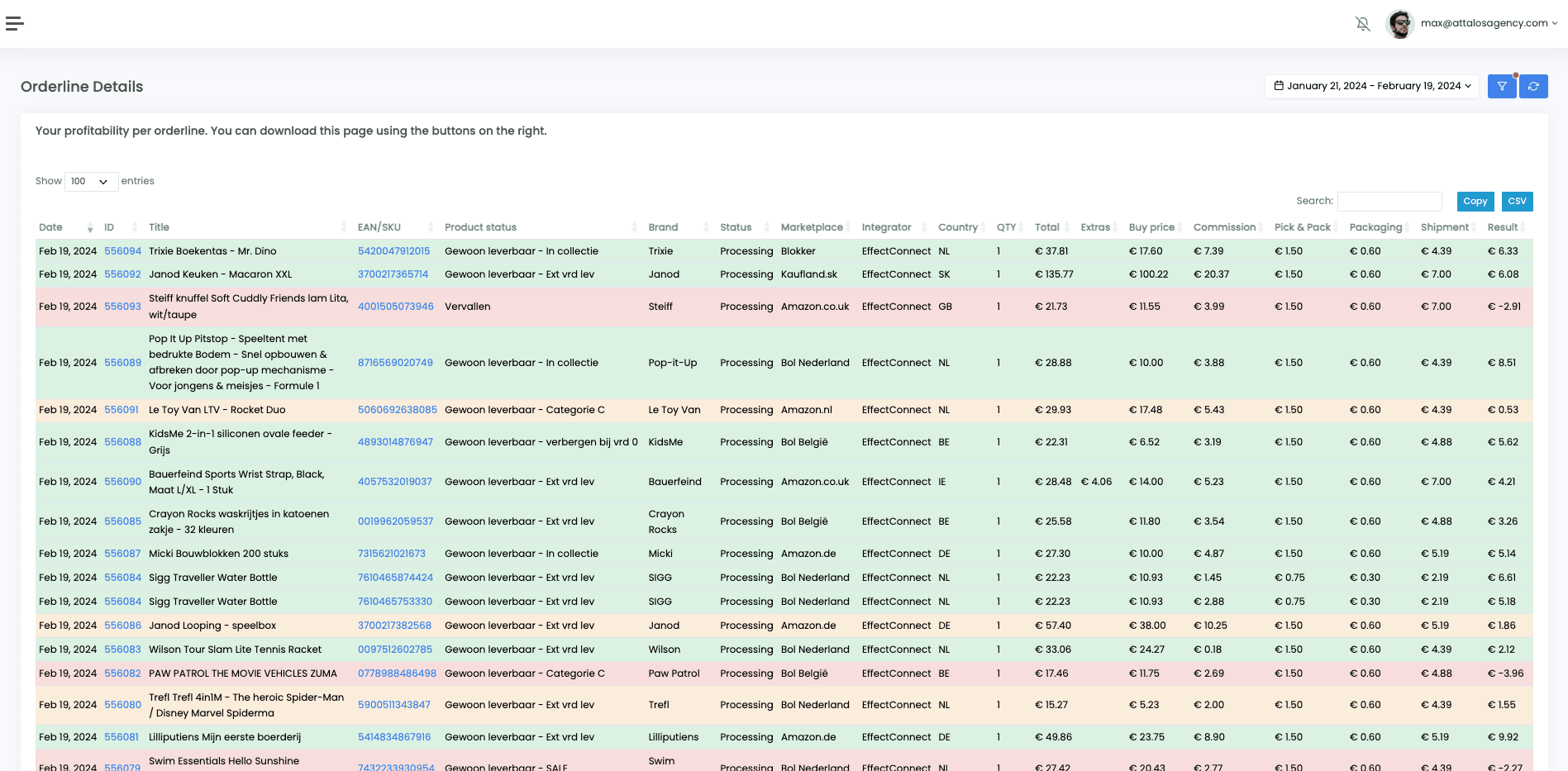Open EAN link 3700217365714

pos(393,274)
